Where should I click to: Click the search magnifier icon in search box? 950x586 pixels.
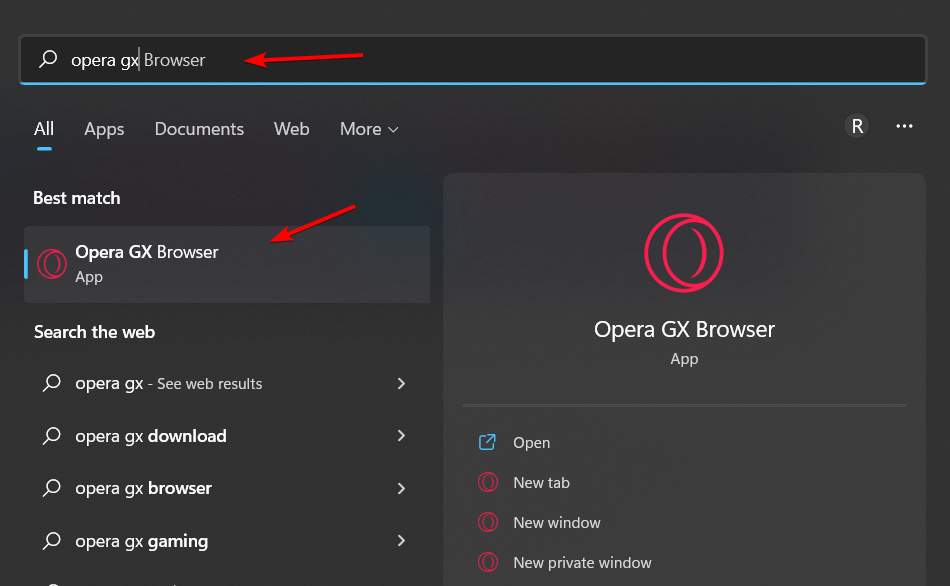[48, 59]
